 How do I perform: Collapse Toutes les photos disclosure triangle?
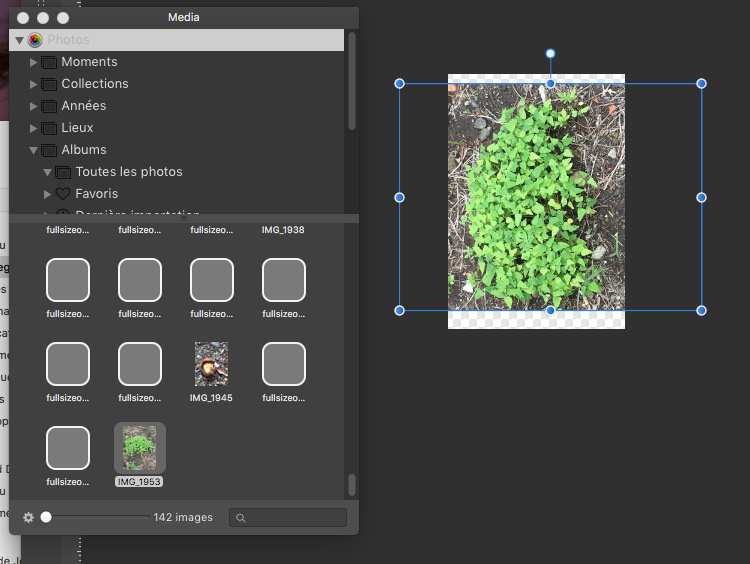tap(47, 172)
